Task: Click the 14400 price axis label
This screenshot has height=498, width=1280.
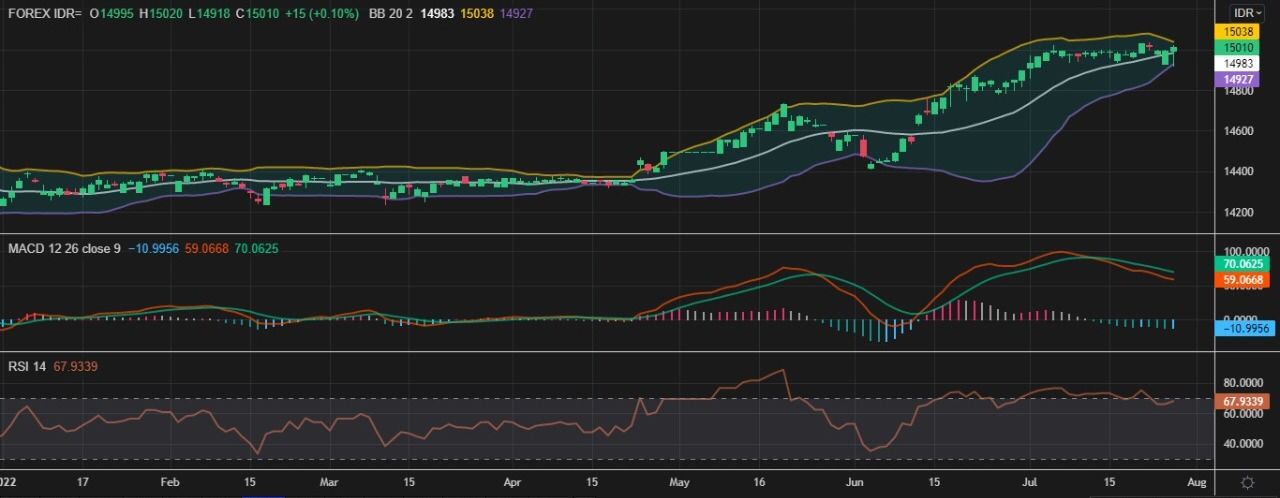Action: coord(1238,171)
